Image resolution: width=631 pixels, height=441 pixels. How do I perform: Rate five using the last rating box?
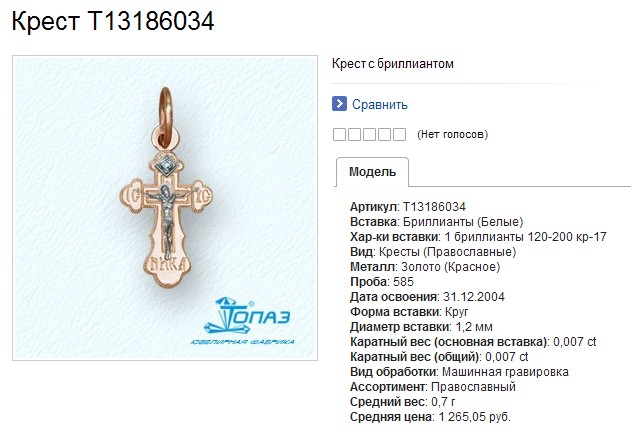399,134
